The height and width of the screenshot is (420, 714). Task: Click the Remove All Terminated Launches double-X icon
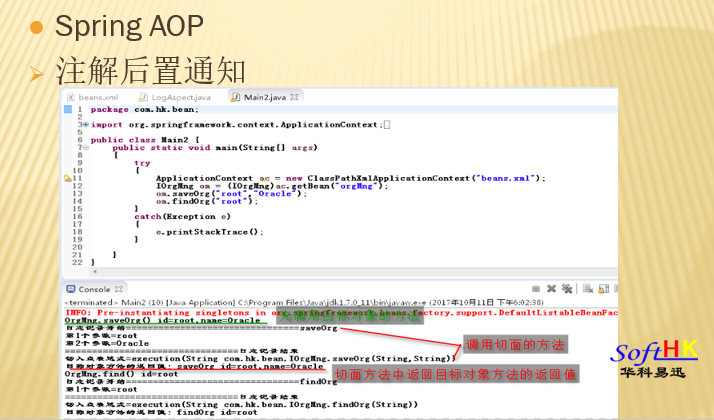(566, 289)
